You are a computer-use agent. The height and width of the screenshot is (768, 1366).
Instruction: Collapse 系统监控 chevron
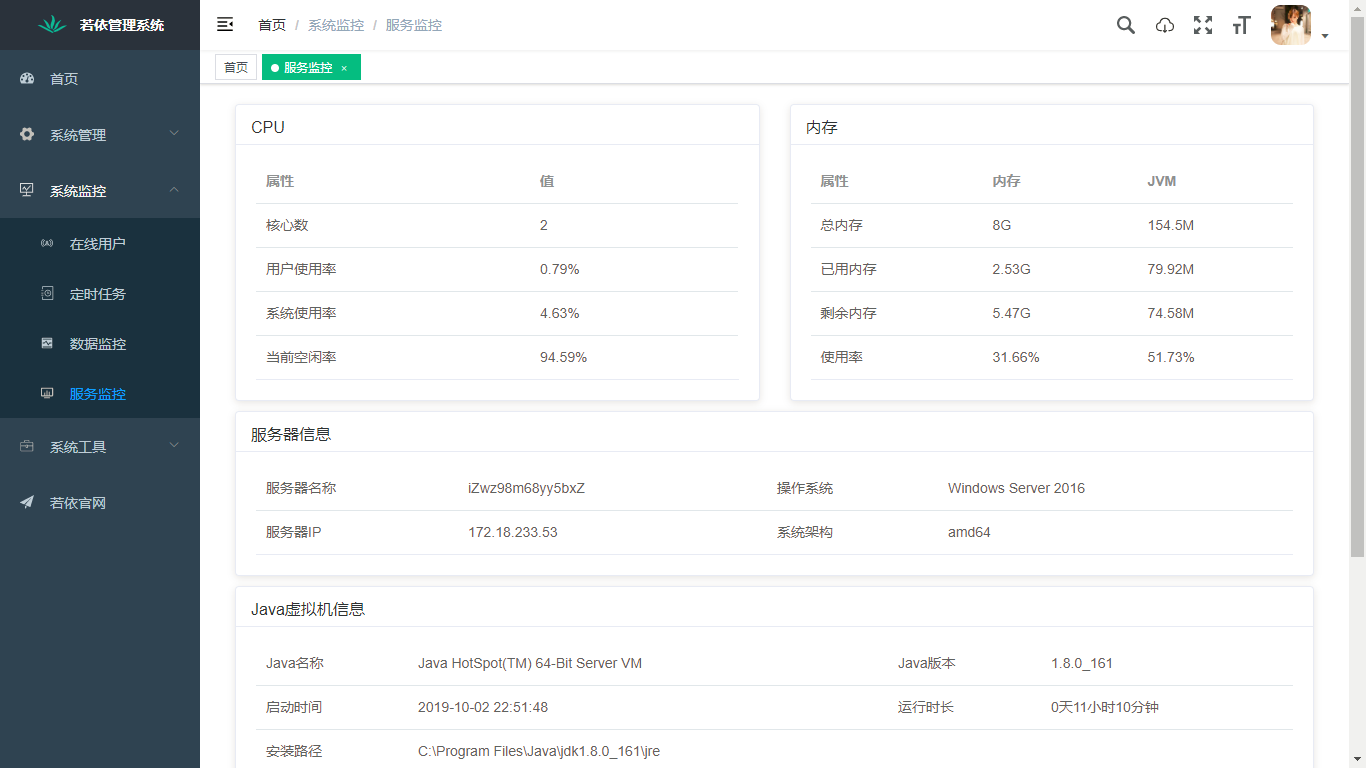click(174, 189)
